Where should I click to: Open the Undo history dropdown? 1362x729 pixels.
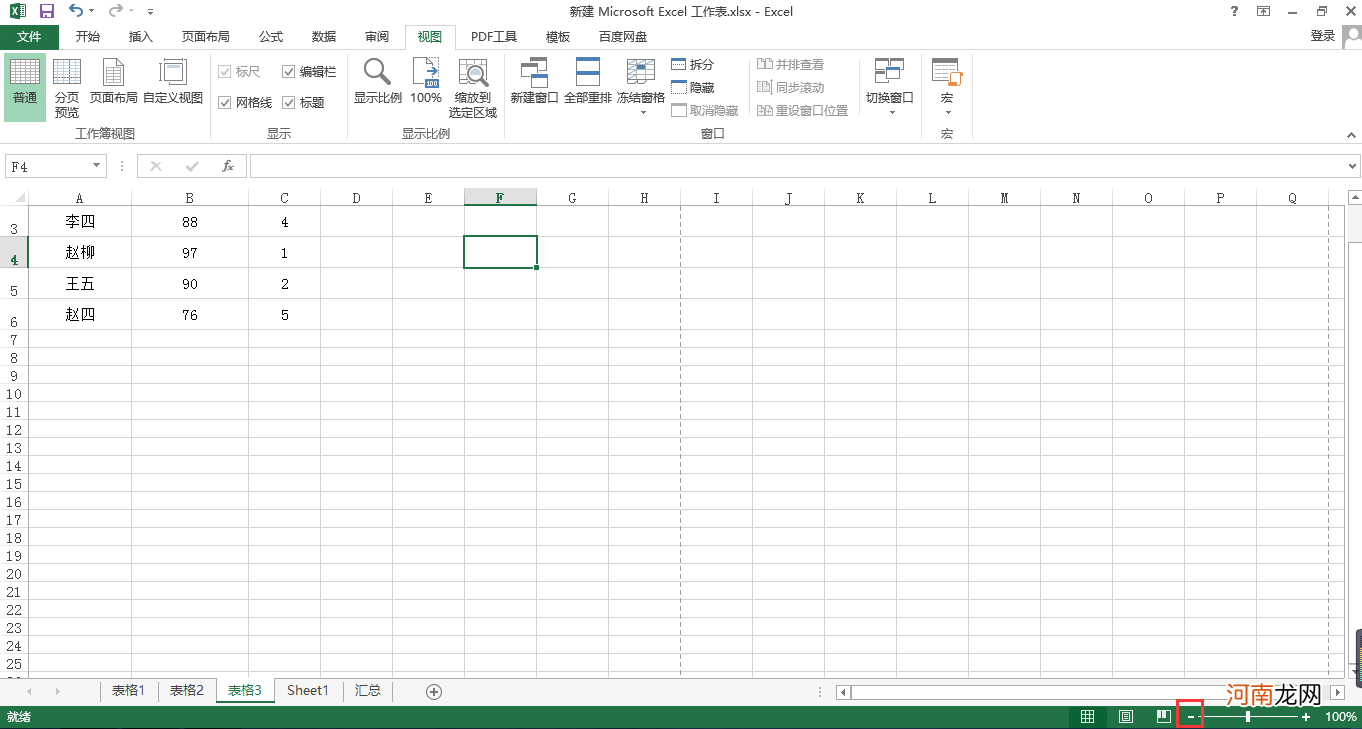point(92,11)
